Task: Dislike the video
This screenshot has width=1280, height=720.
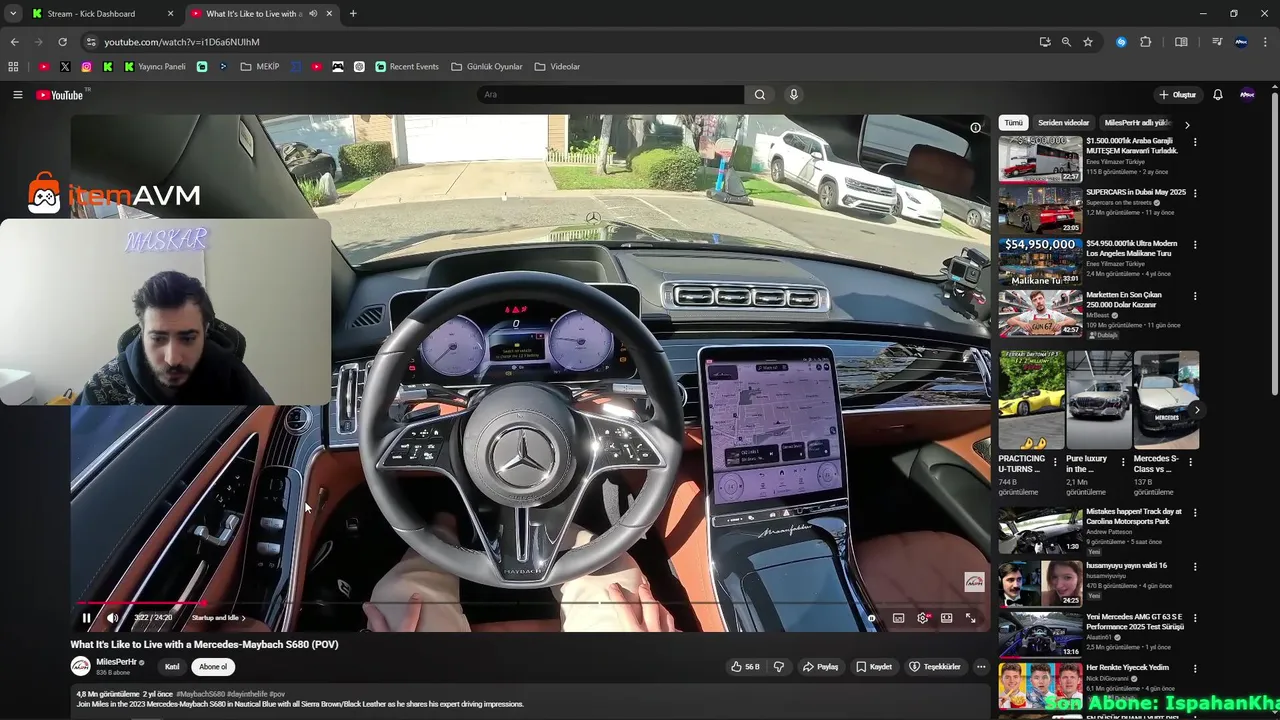Action: (x=779, y=667)
